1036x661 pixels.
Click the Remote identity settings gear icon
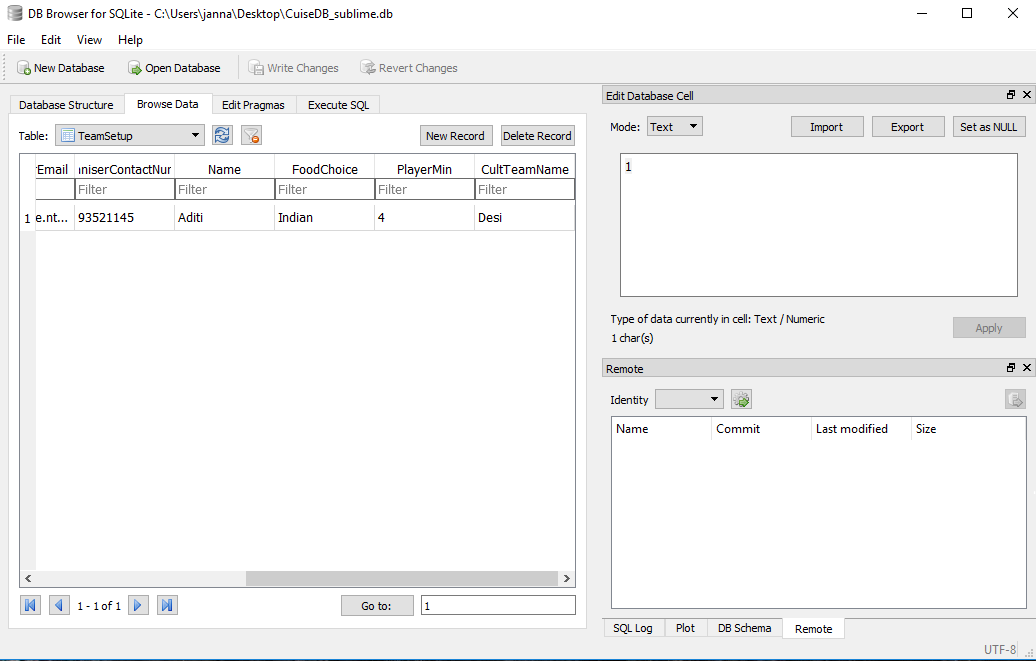click(x=741, y=399)
